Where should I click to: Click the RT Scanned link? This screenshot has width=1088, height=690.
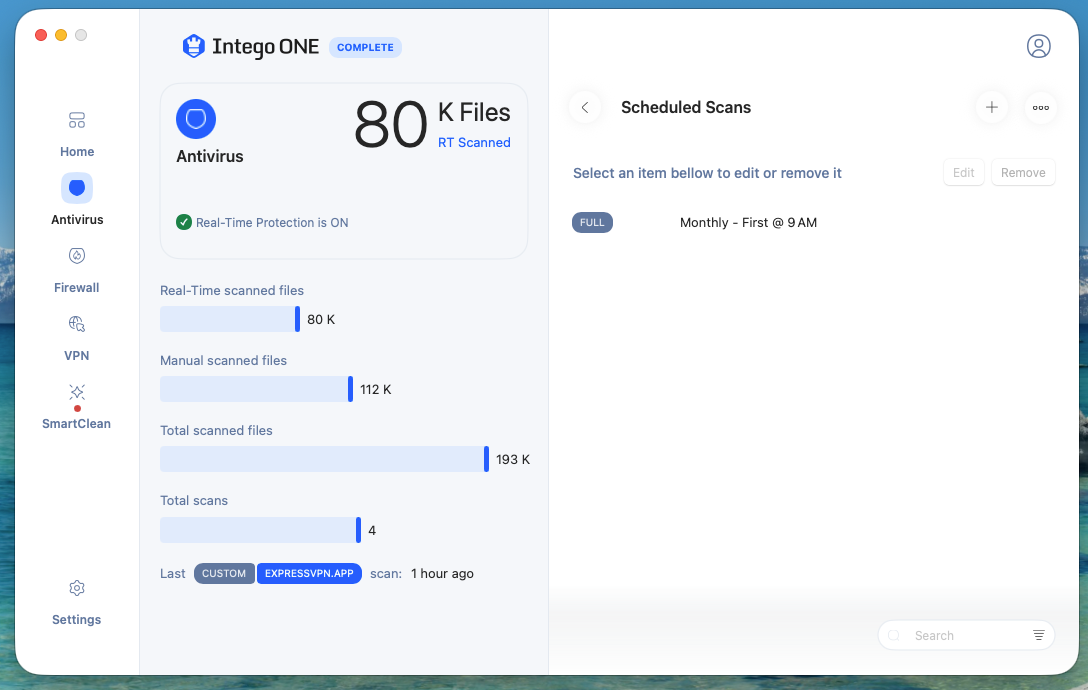474,142
